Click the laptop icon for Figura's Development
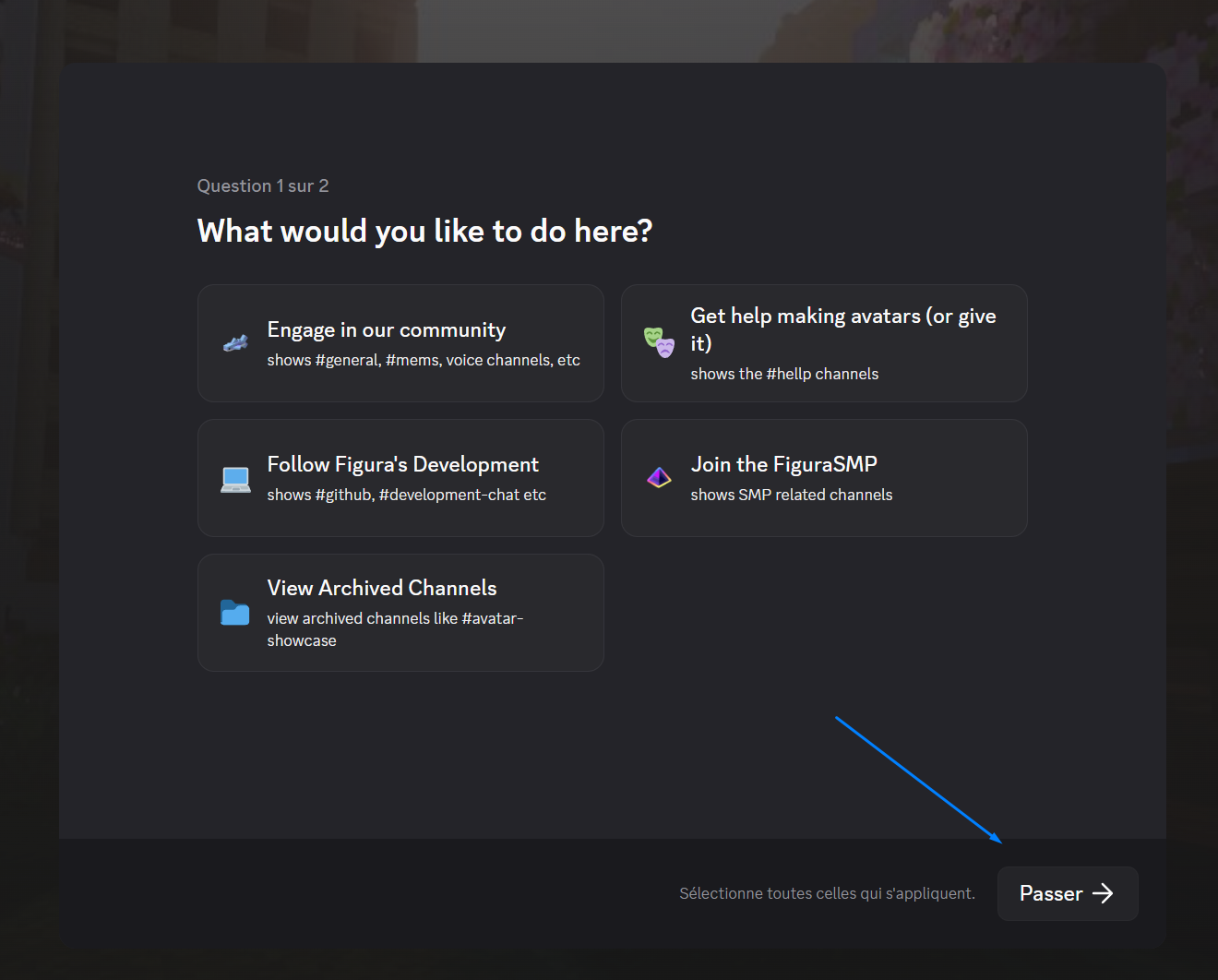Screen dimensions: 1218x980 235,479
